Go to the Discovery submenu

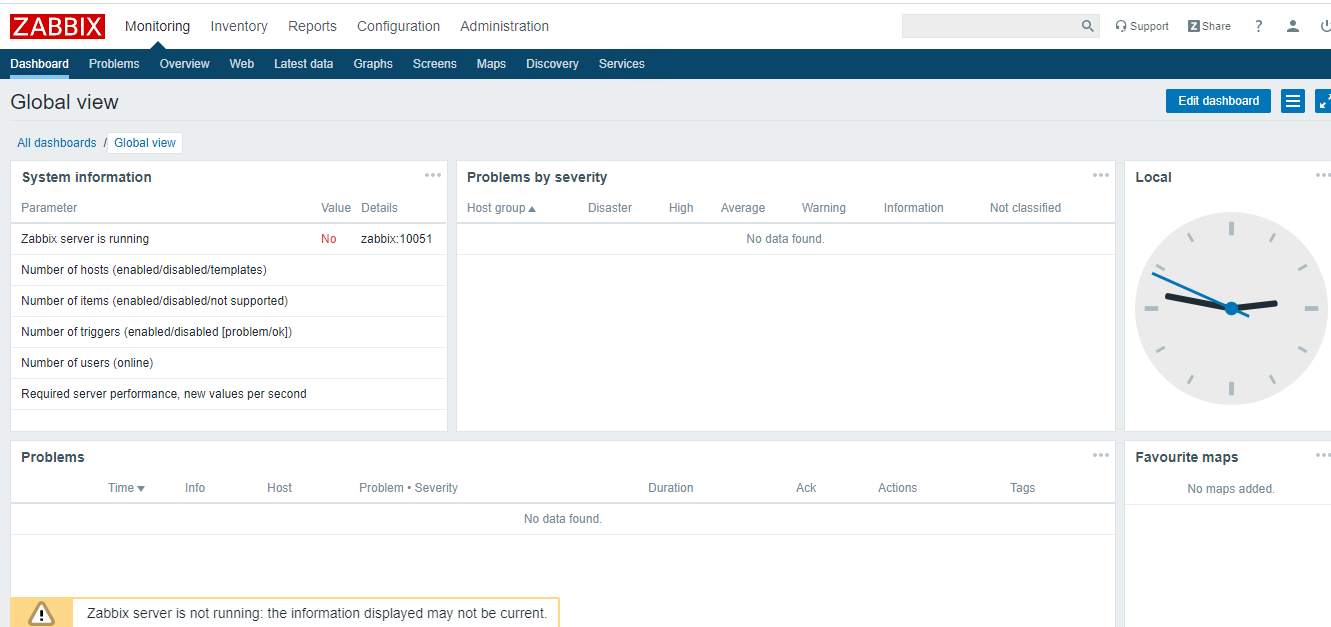coord(552,64)
